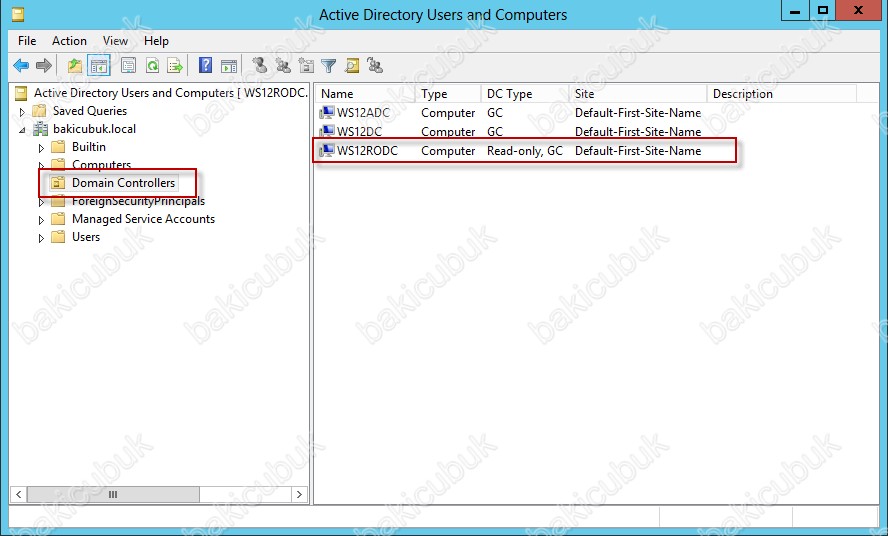The height and width of the screenshot is (536, 888).
Task: Select the Computers tree item
Action: [101, 165]
